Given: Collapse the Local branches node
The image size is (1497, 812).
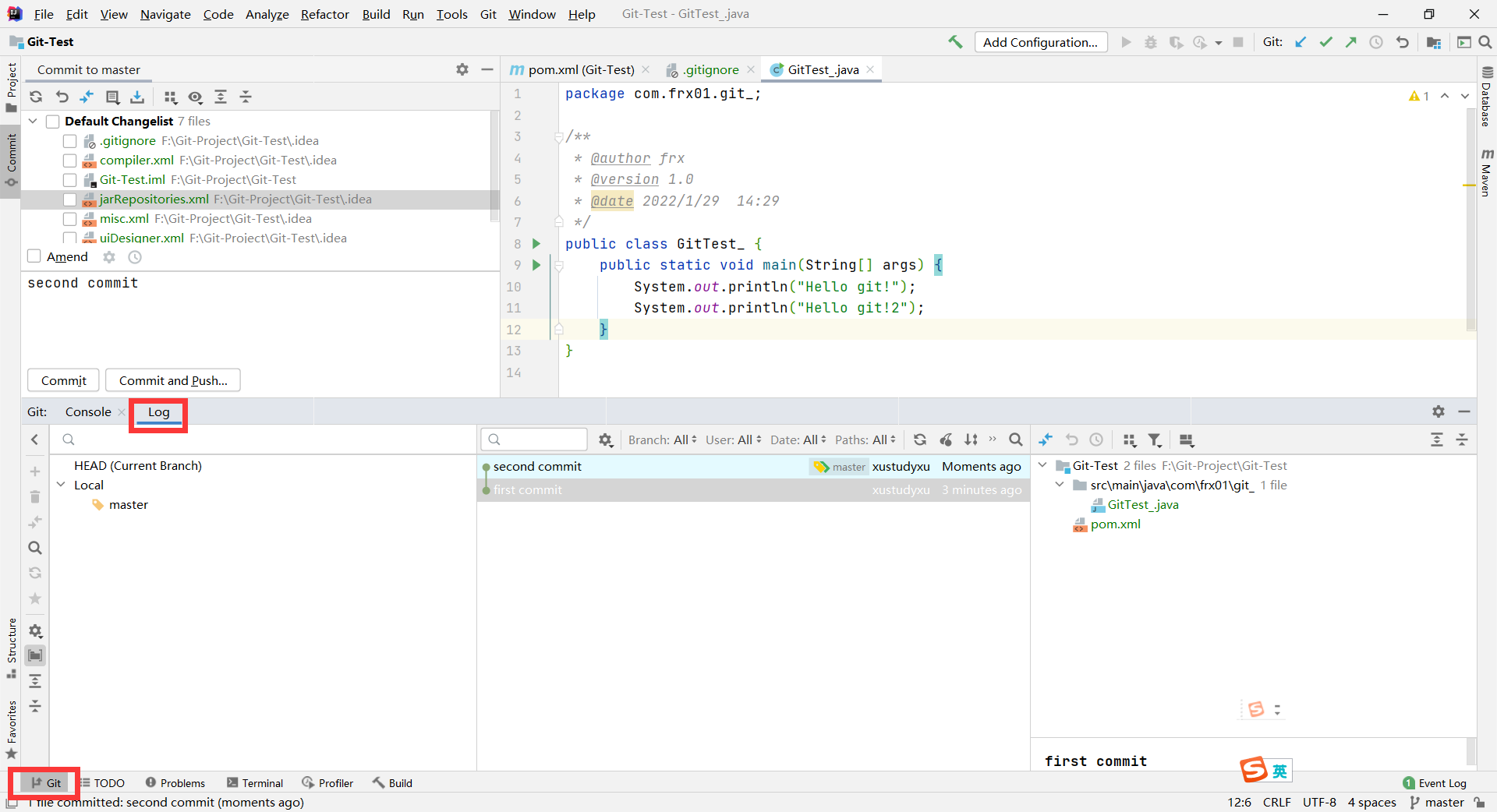Looking at the screenshot, I should coord(61,485).
